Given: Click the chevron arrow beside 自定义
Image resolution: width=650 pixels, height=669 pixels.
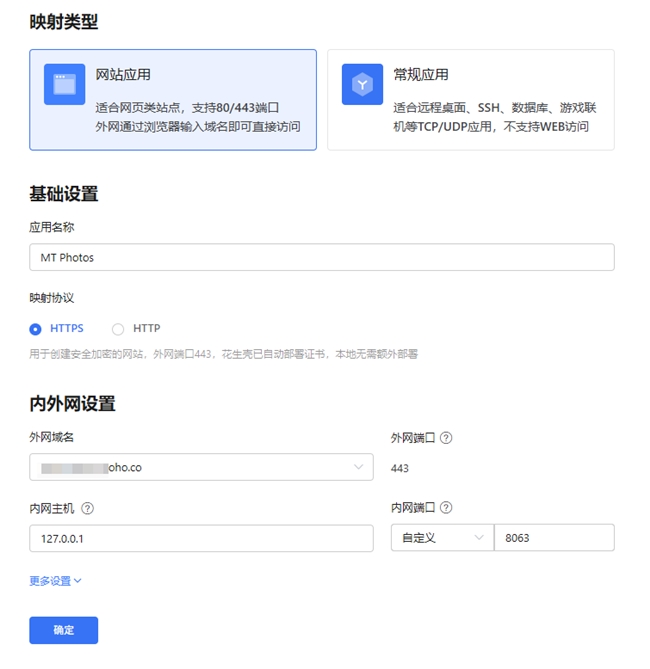Looking at the screenshot, I should pos(478,538).
